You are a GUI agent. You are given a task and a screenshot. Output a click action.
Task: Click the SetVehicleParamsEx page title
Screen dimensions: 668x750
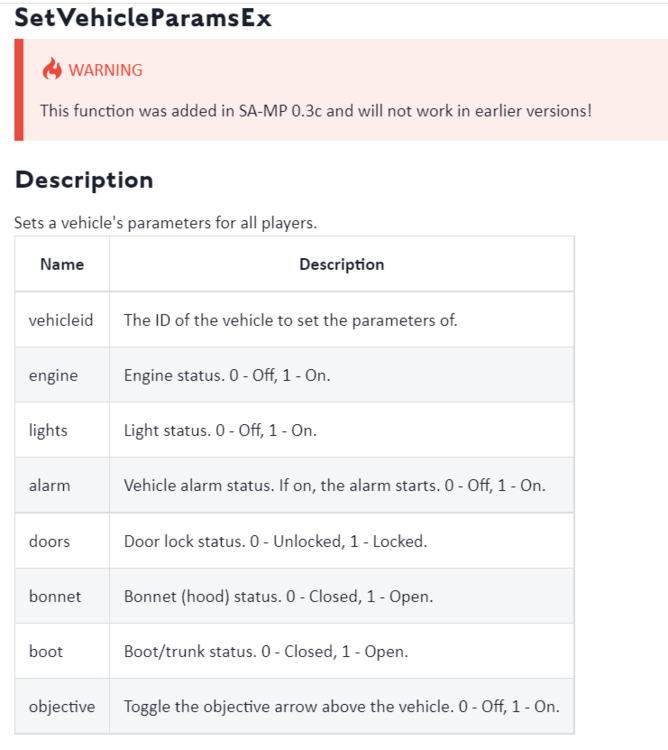pos(143,18)
